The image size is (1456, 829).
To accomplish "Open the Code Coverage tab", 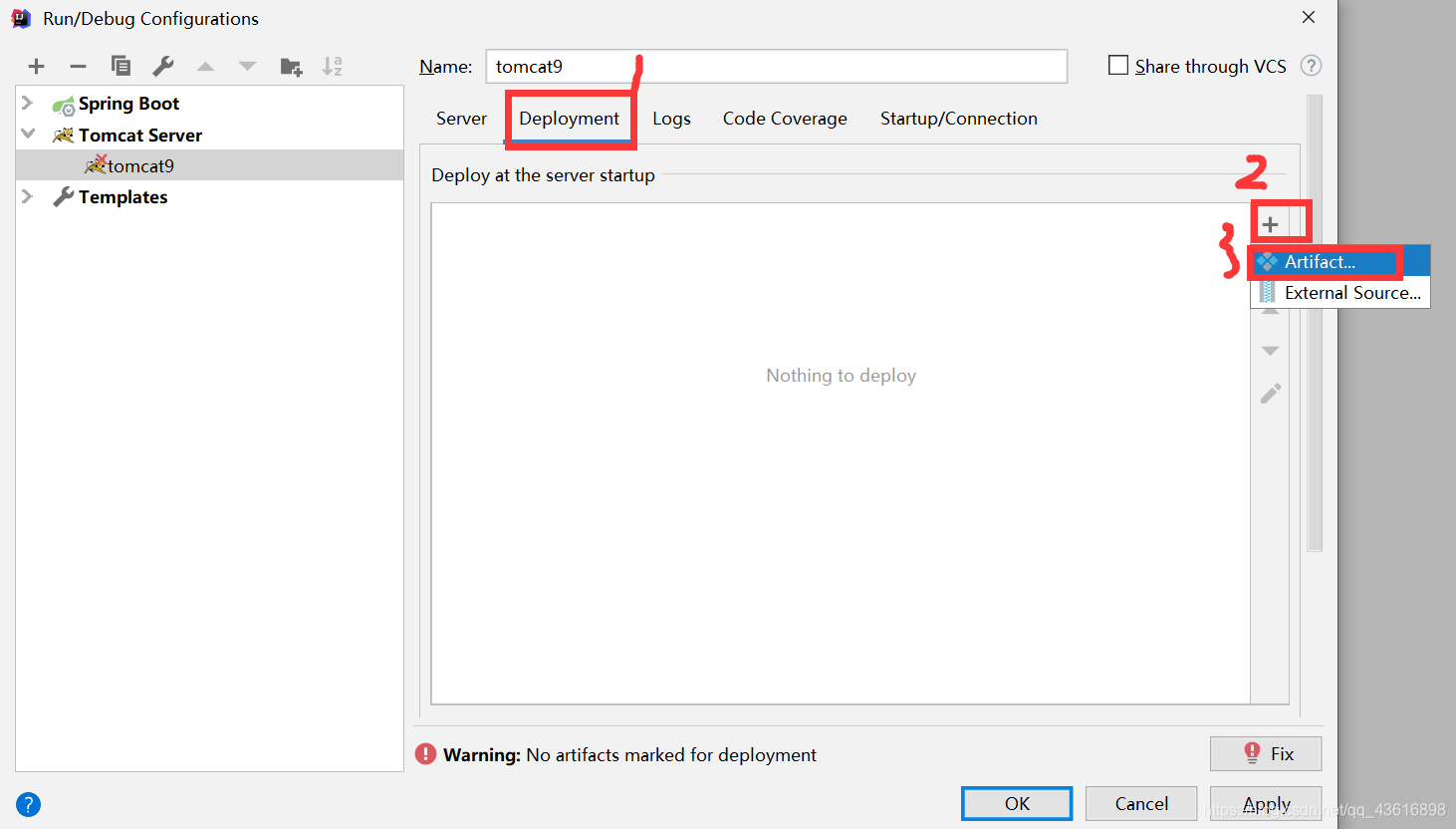I will (785, 119).
